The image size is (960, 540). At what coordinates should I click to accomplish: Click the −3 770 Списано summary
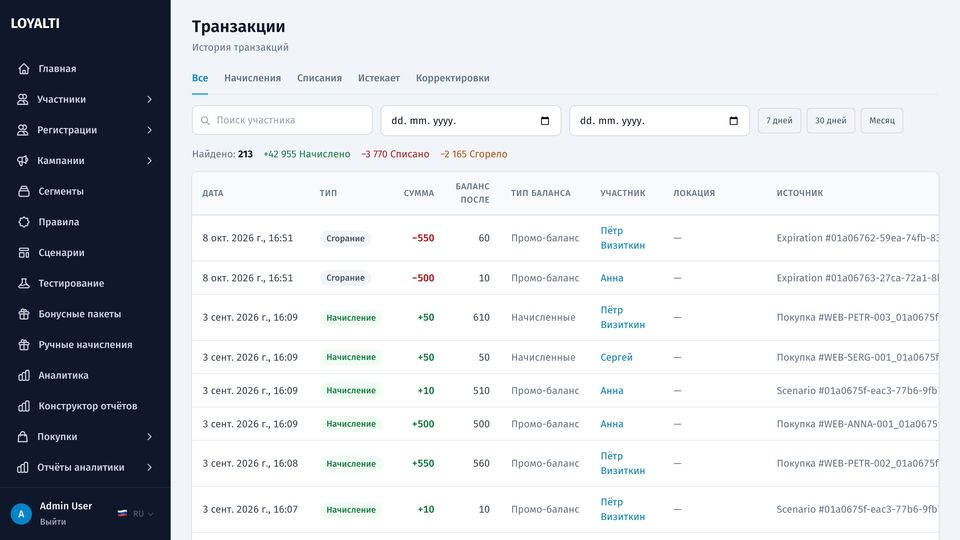[x=395, y=154]
